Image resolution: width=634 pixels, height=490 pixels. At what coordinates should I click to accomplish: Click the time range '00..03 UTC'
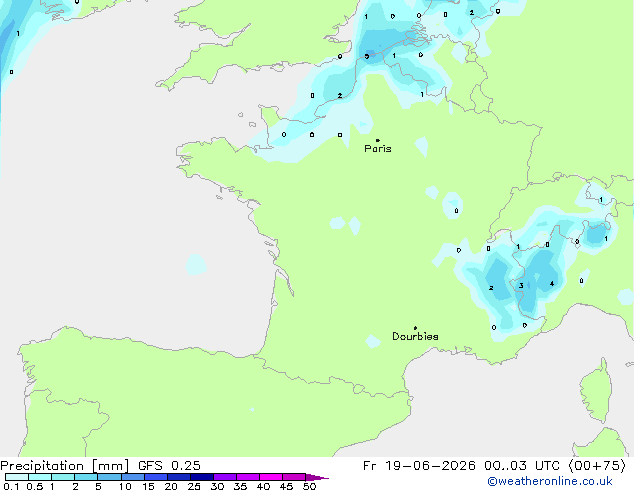click(x=522, y=466)
